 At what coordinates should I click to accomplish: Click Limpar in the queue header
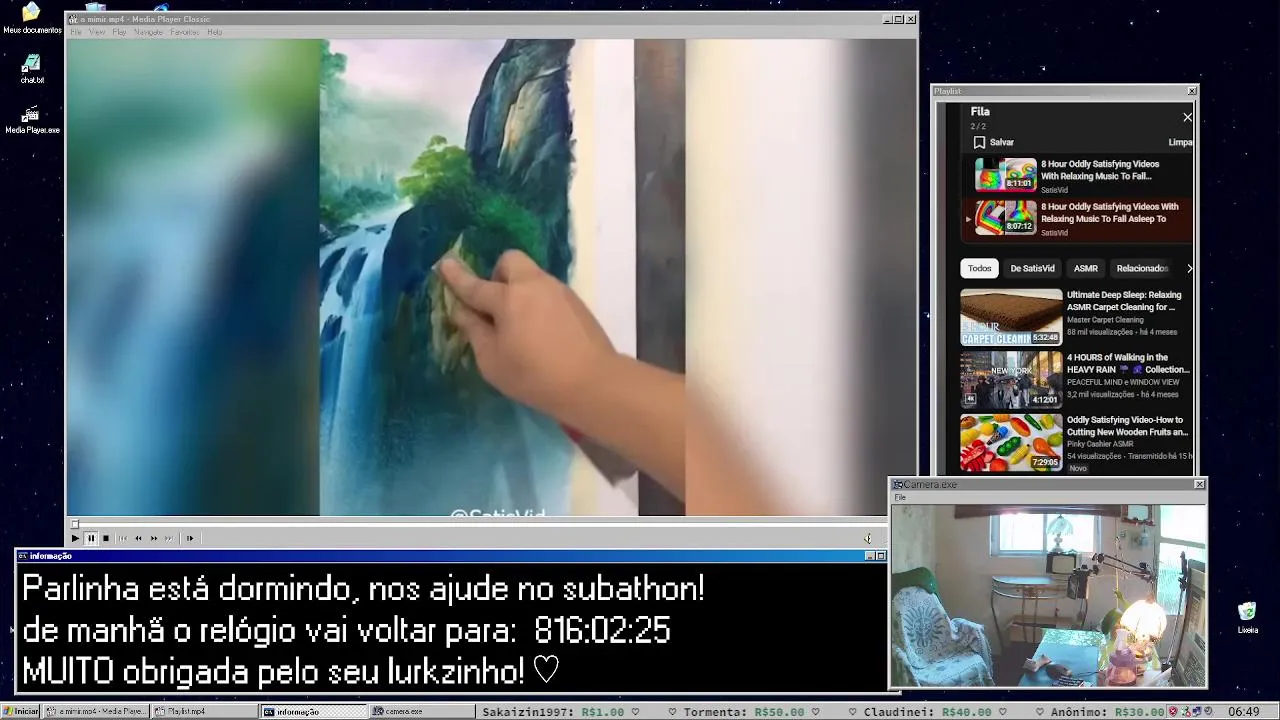[1181, 142]
